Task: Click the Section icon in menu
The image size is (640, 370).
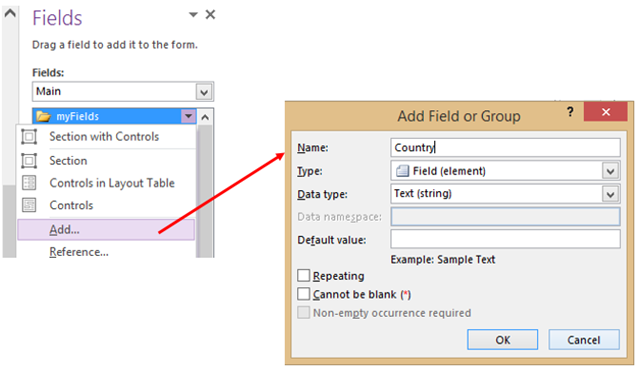Action: pyautogui.click(x=29, y=161)
